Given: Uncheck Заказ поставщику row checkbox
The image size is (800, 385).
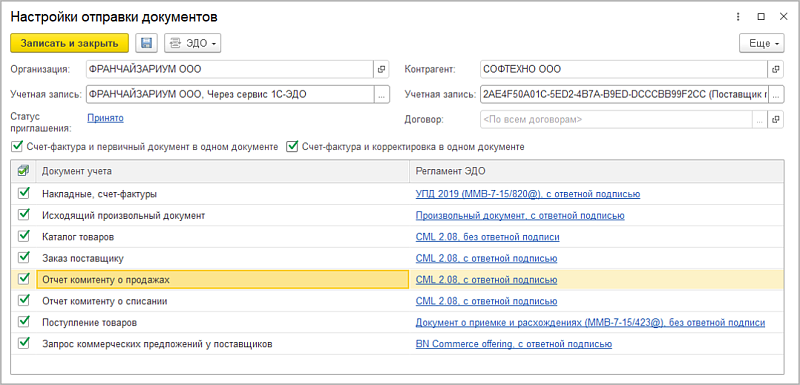Looking at the screenshot, I should tap(23, 258).
